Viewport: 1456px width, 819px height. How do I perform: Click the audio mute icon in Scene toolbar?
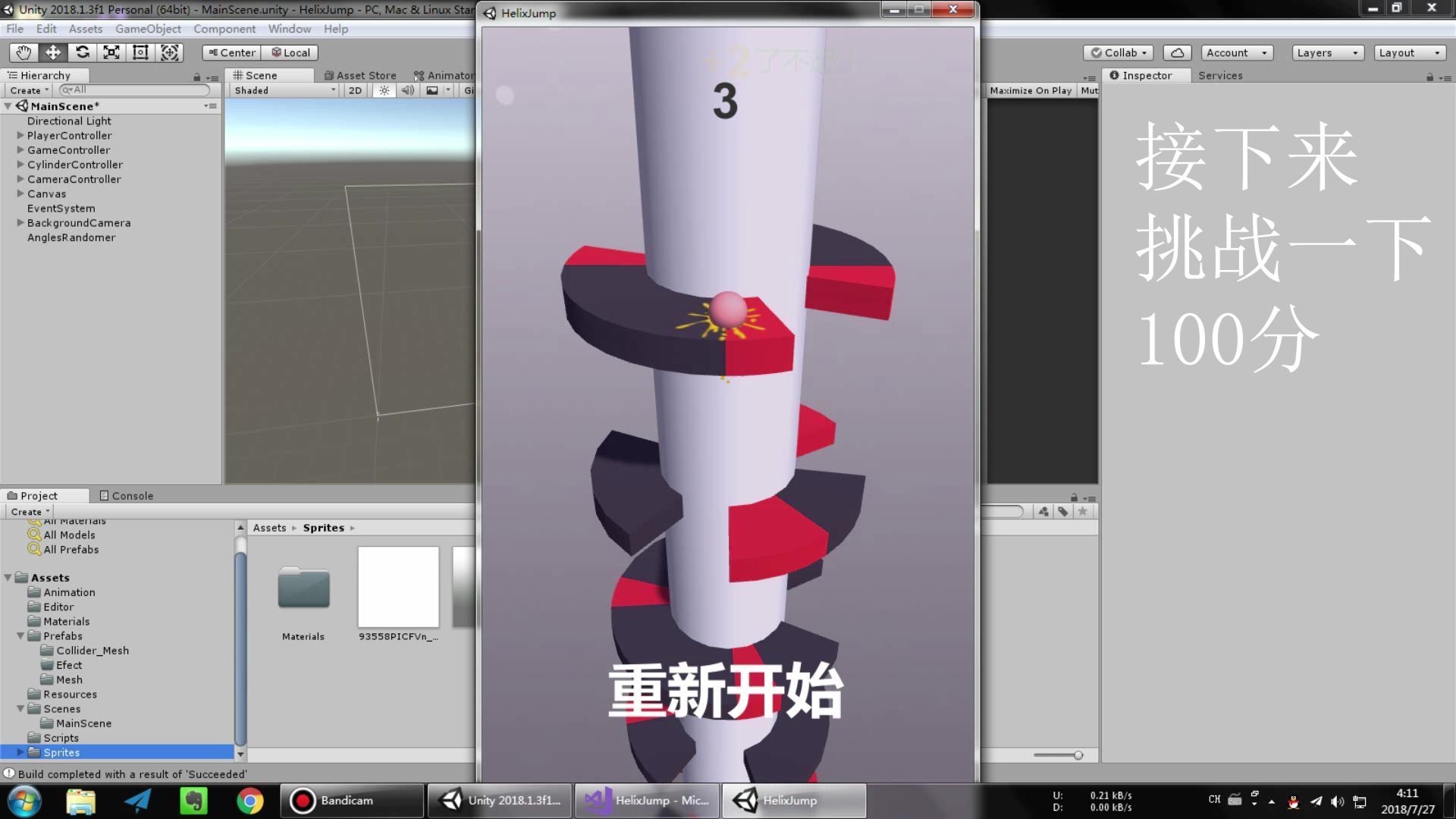click(408, 90)
